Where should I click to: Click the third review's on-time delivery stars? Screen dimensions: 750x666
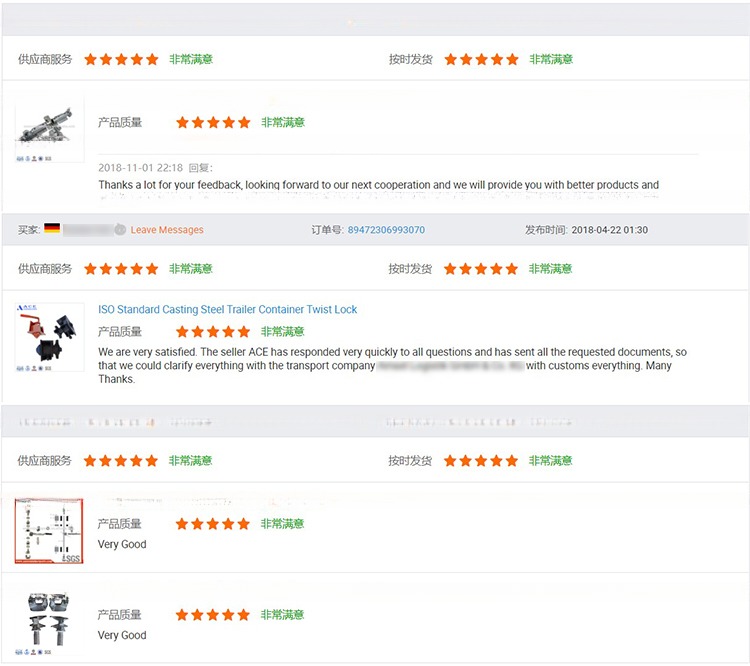point(481,461)
